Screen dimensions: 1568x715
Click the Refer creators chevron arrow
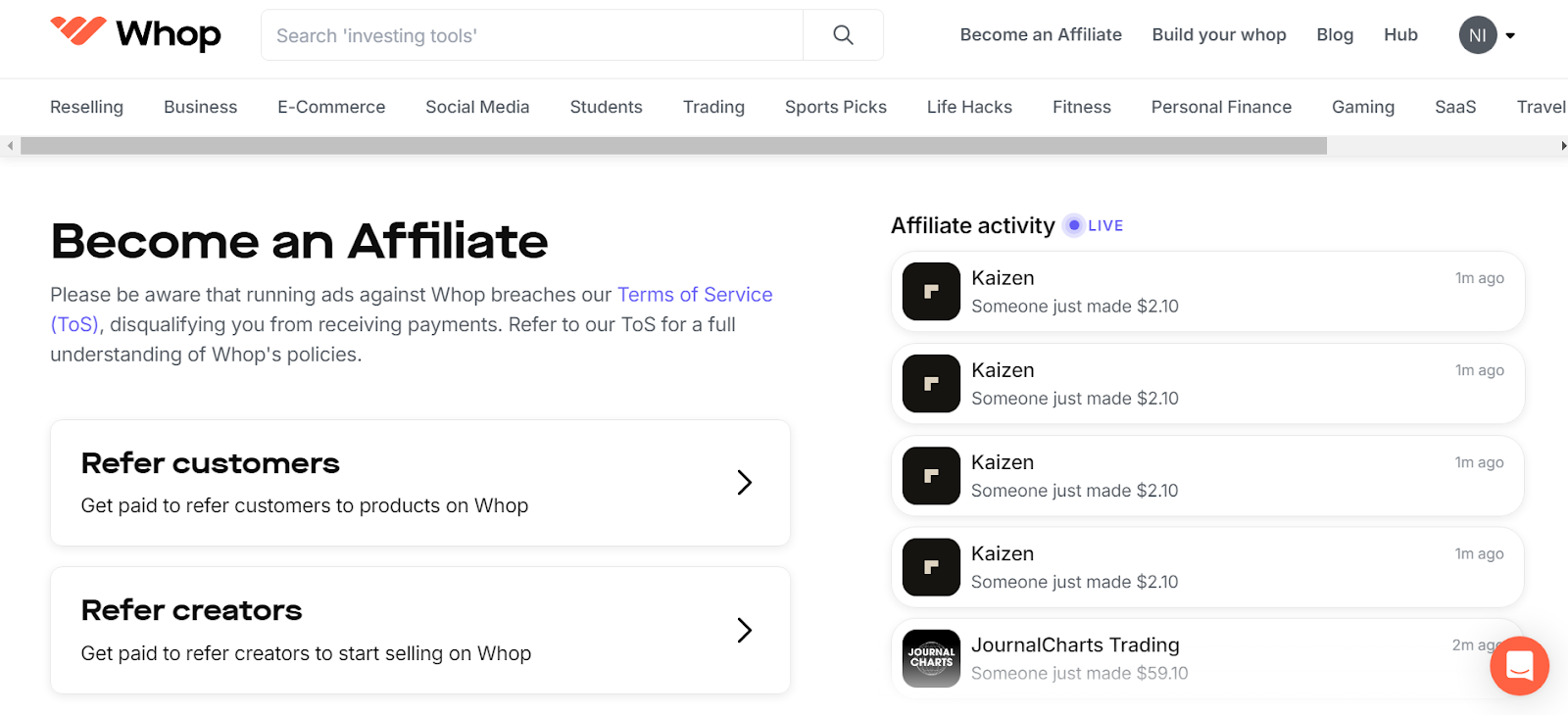point(745,630)
